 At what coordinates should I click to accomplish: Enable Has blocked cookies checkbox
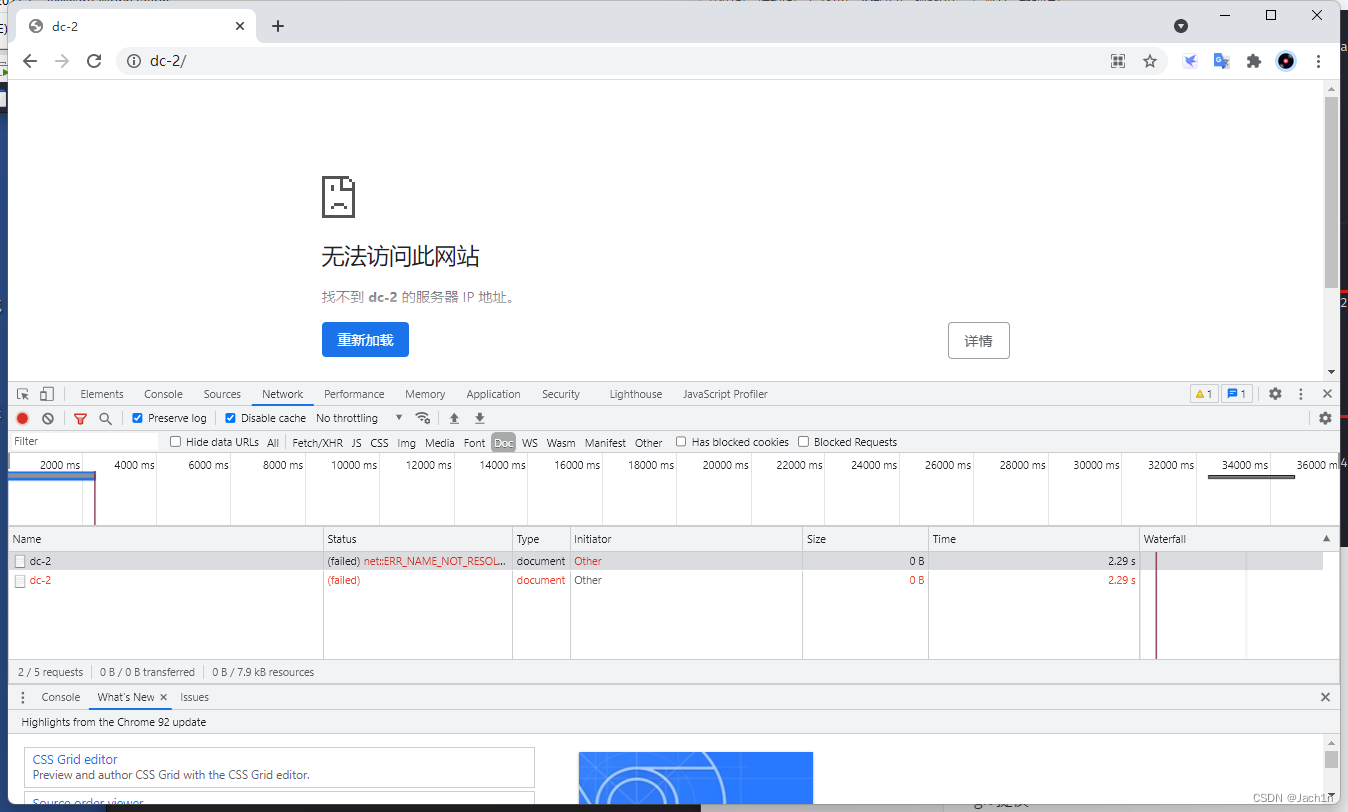[681, 442]
